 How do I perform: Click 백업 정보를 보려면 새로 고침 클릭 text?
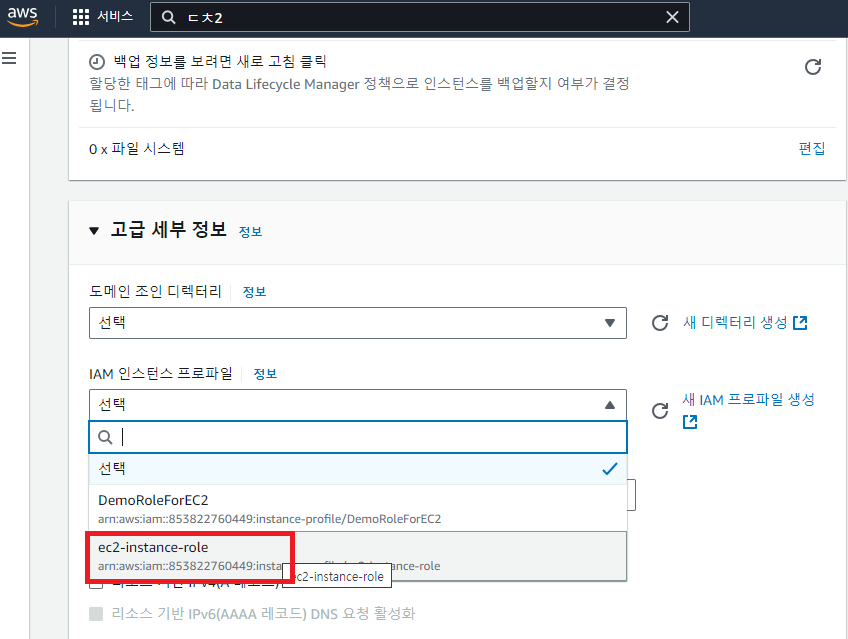(x=220, y=62)
